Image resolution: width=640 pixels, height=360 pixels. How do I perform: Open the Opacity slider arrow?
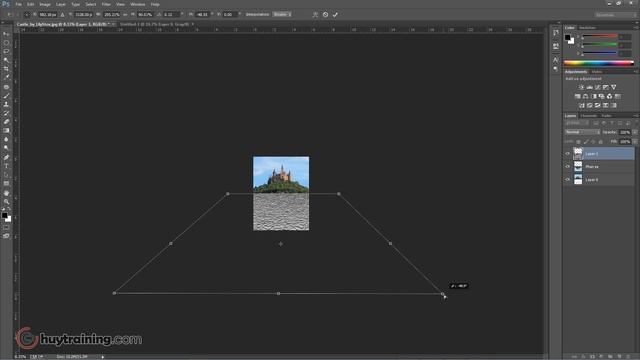635,132
